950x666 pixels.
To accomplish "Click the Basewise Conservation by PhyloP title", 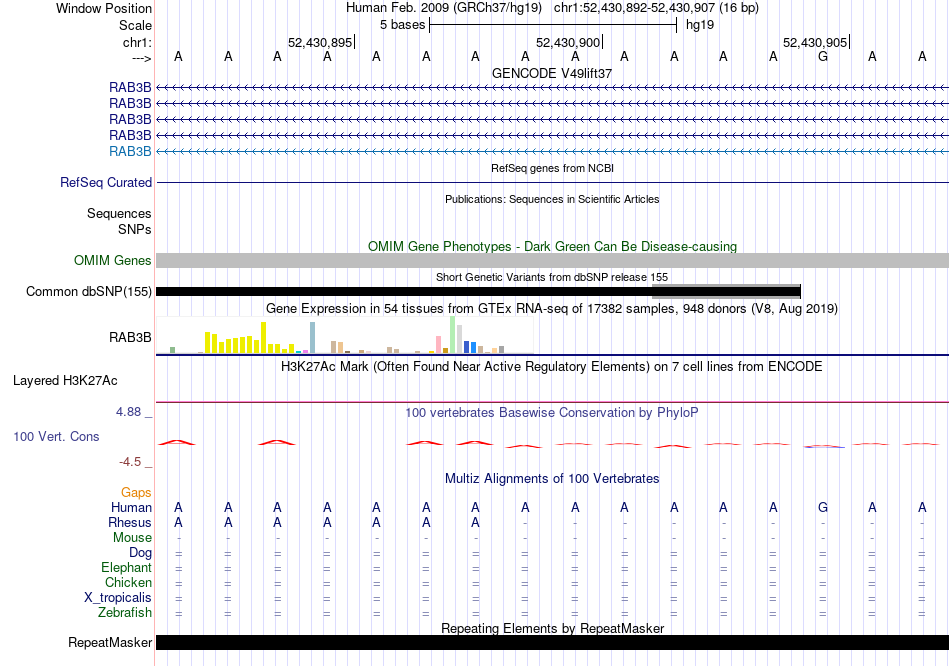I will 552,413.
